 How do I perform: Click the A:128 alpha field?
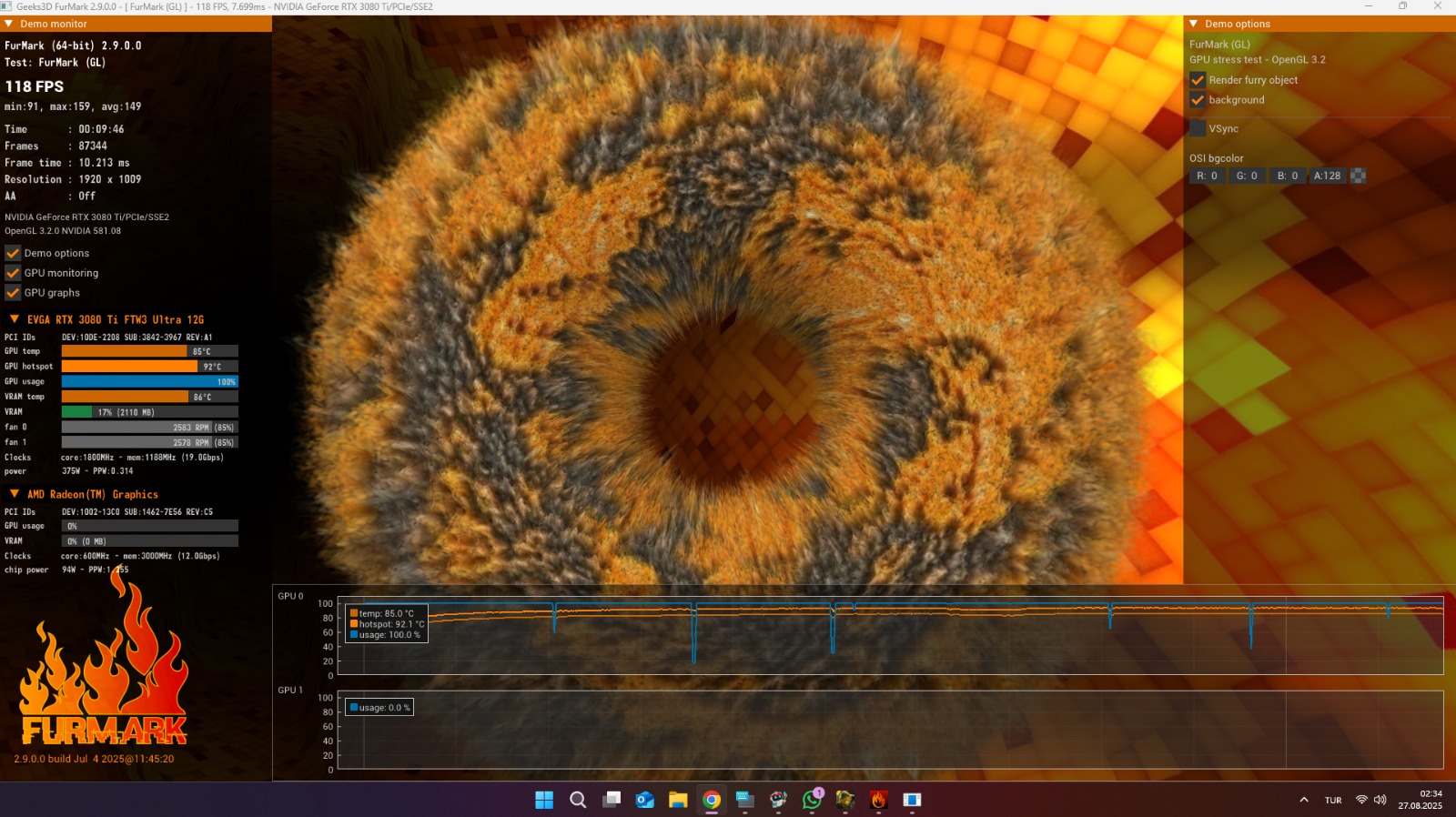[x=1328, y=176]
